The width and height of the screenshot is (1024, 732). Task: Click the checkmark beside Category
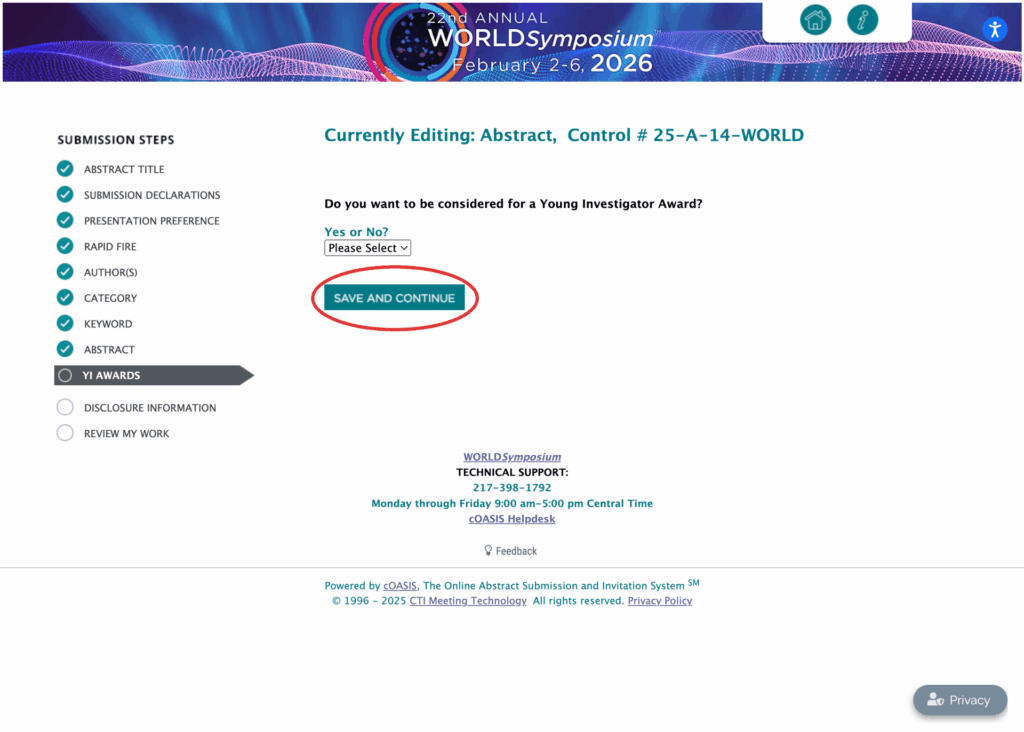click(x=65, y=298)
